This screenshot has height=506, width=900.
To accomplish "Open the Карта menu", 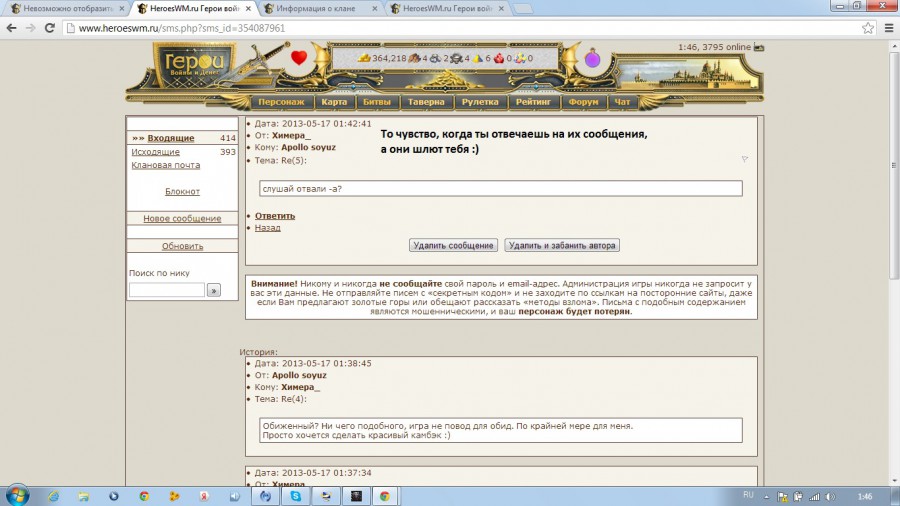I will (334, 102).
